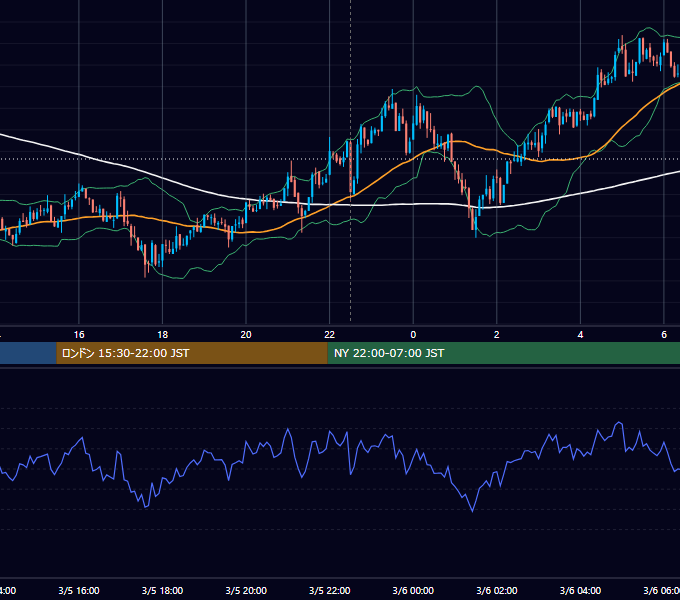The width and height of the screenshot is (680, 600).
Task: Click the 3/5 22:00 label on the oscillator axis
Action: (330, 590)
